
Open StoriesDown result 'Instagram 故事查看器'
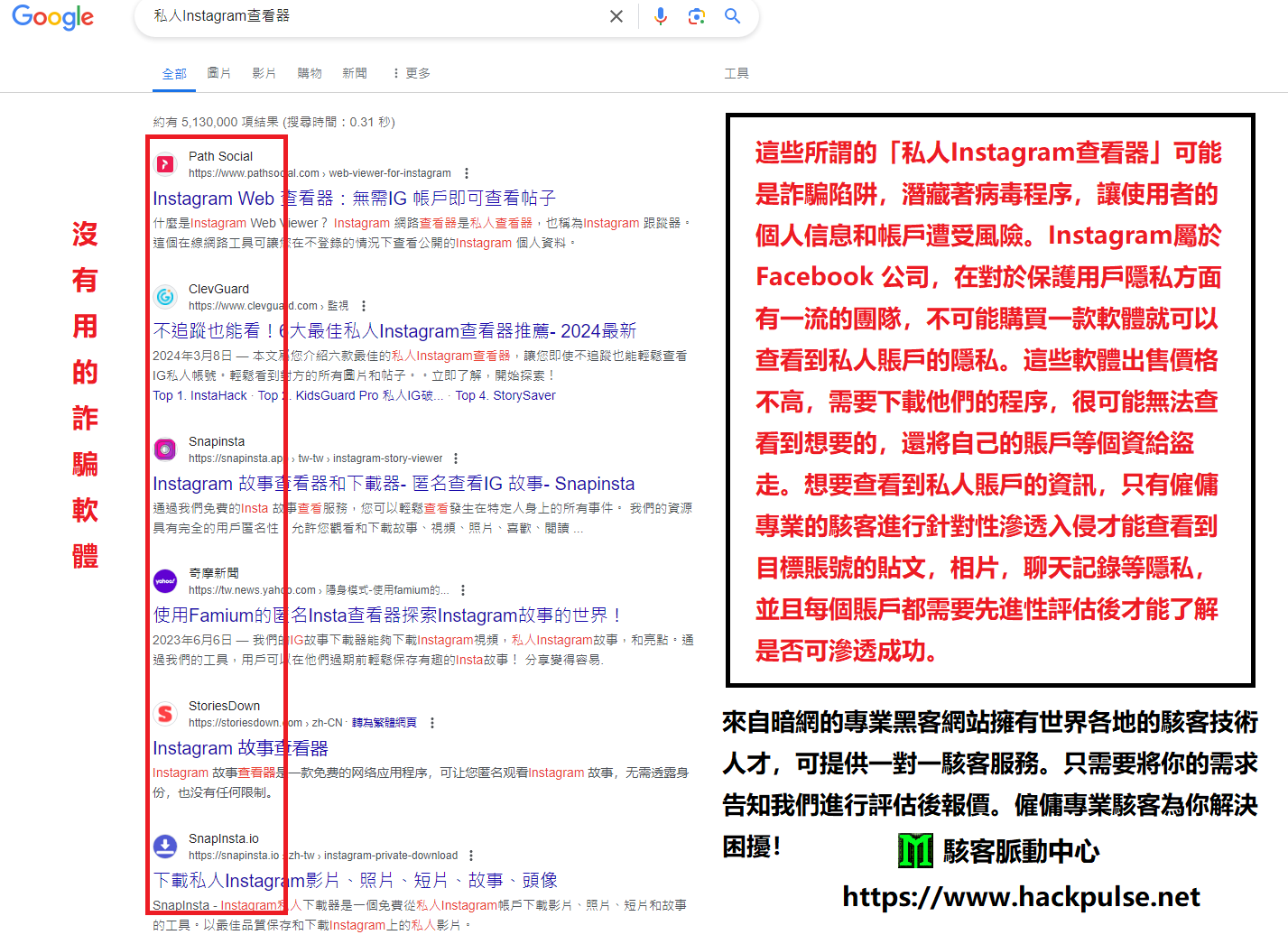click(x=240, y=748)
